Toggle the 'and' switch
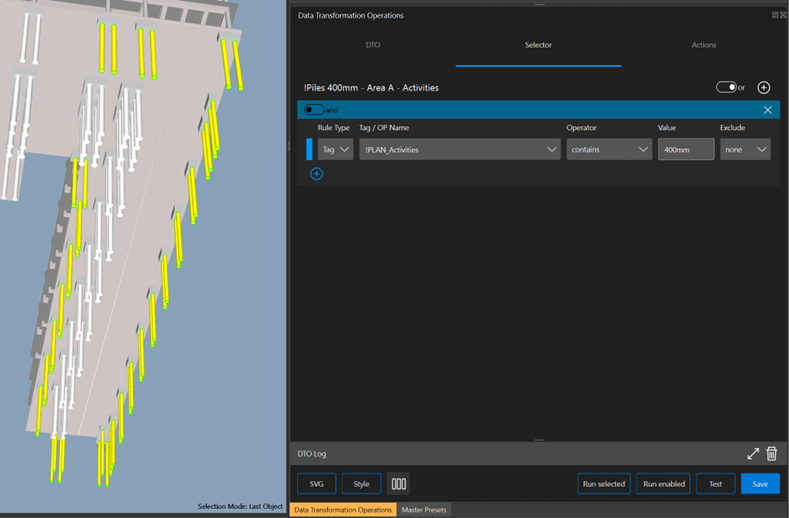 [x=314, y=110]
